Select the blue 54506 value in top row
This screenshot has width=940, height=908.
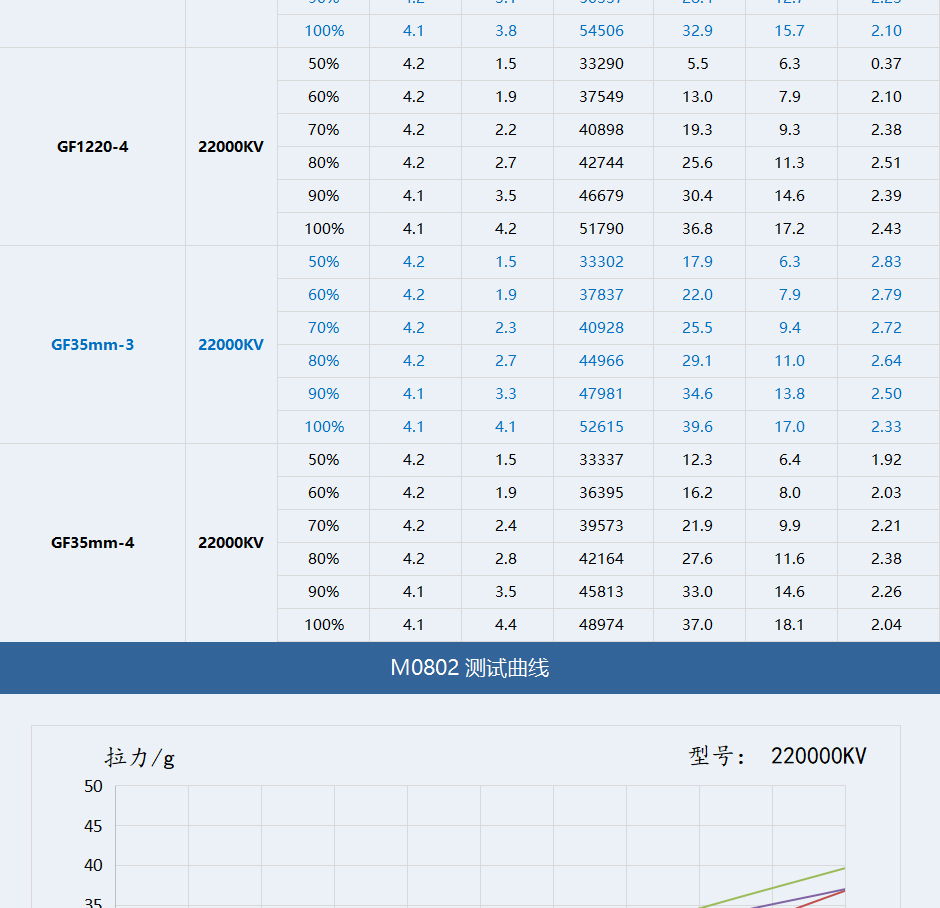pyautogui.click(x=601, y=30)
